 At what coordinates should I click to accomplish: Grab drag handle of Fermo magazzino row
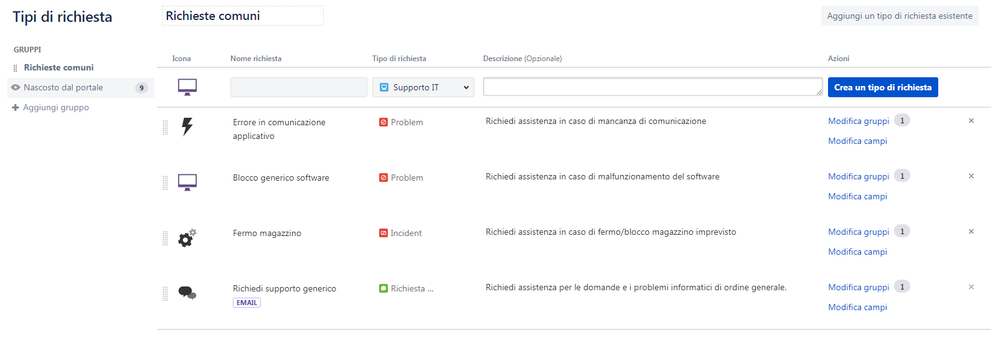(165, 238)
